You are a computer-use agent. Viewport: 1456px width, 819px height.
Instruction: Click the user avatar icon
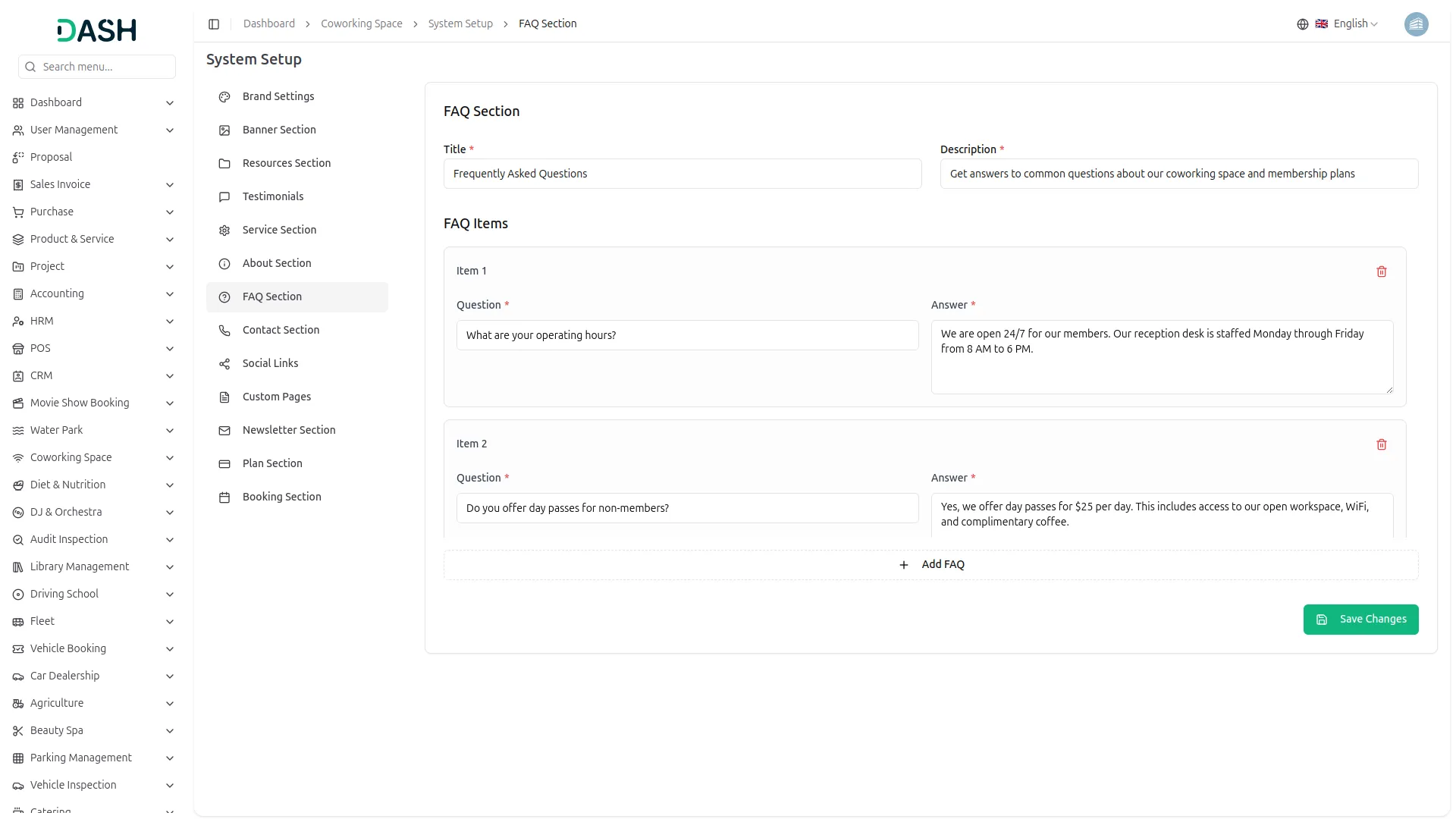(x=1416, y=24)
